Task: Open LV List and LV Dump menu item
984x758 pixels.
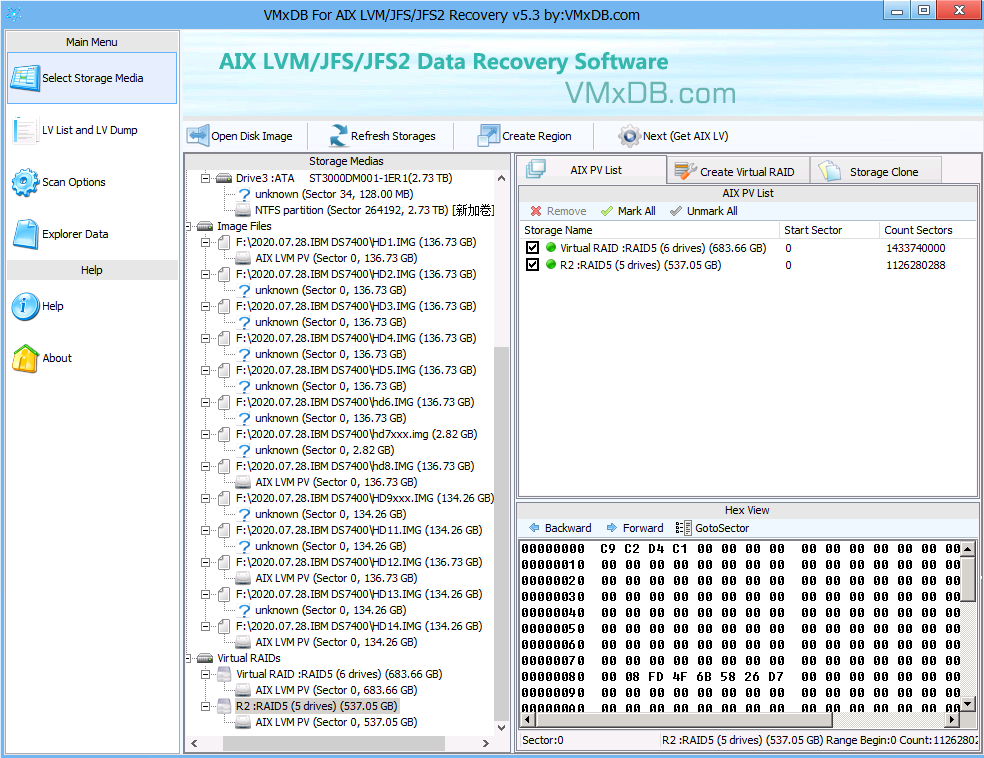Action: (92, 130)
